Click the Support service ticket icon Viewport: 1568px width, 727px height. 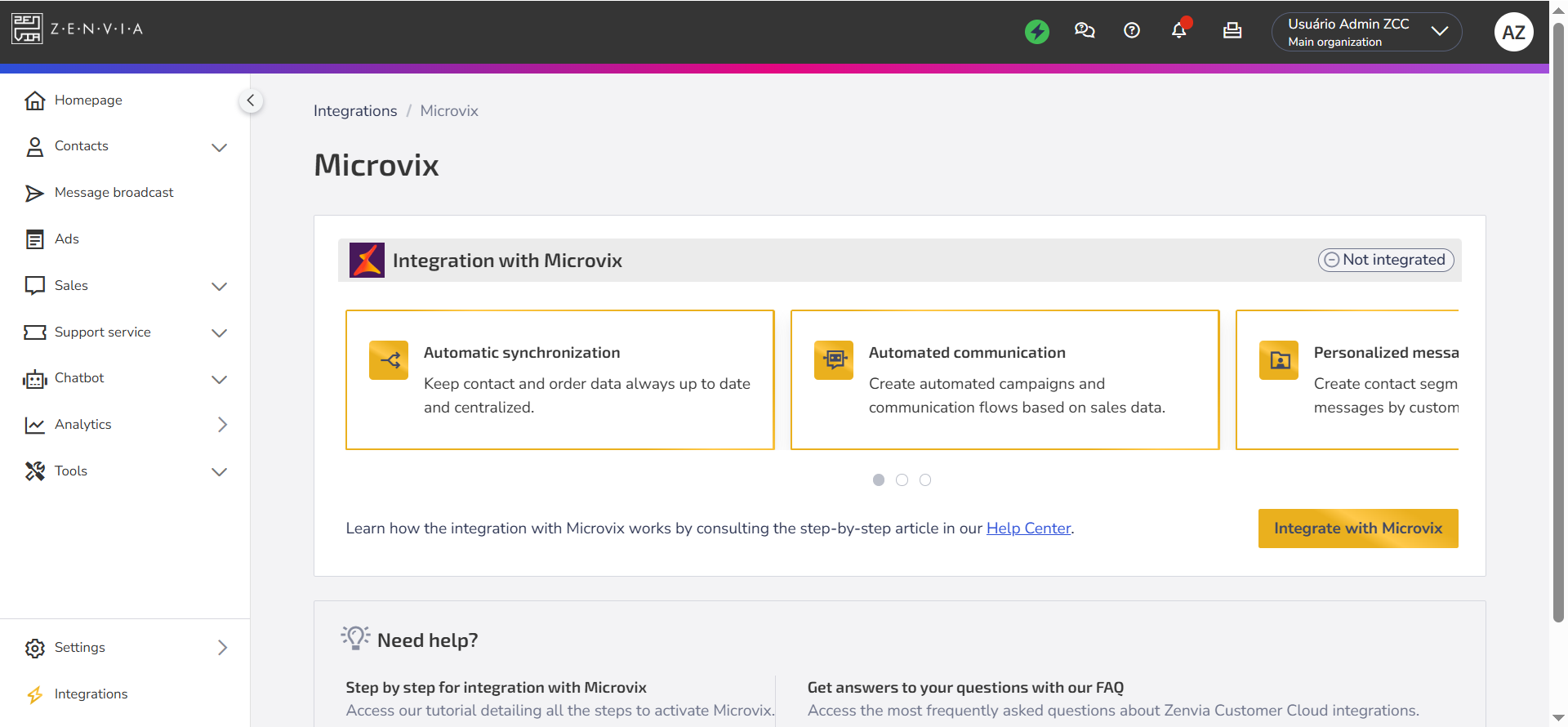(x=34, y=332)
